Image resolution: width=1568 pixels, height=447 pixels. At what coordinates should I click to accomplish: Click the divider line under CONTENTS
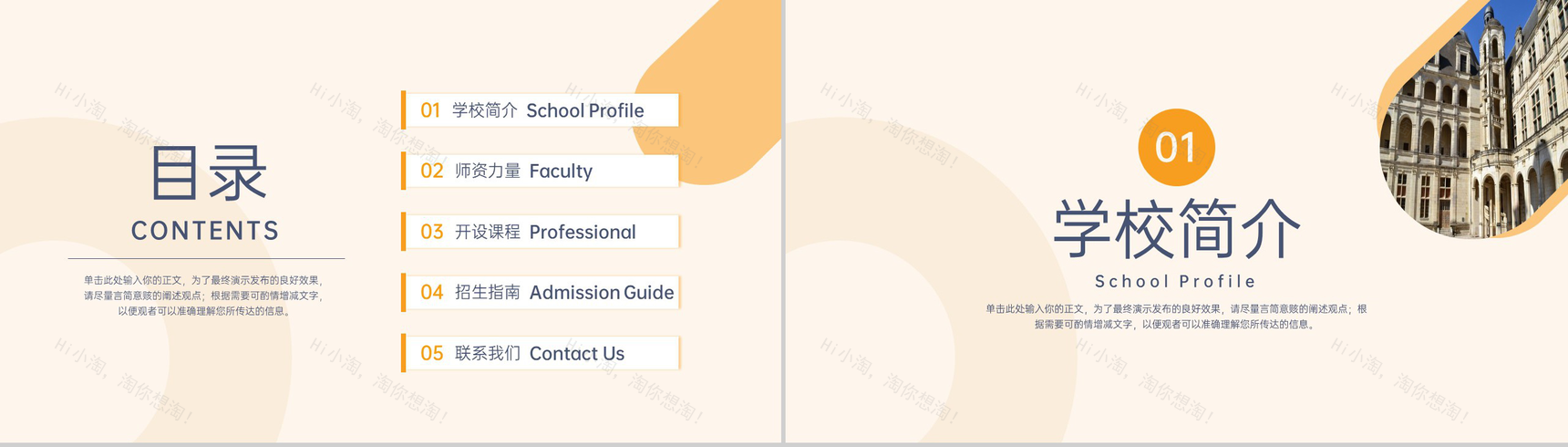(x=206, y=259)
